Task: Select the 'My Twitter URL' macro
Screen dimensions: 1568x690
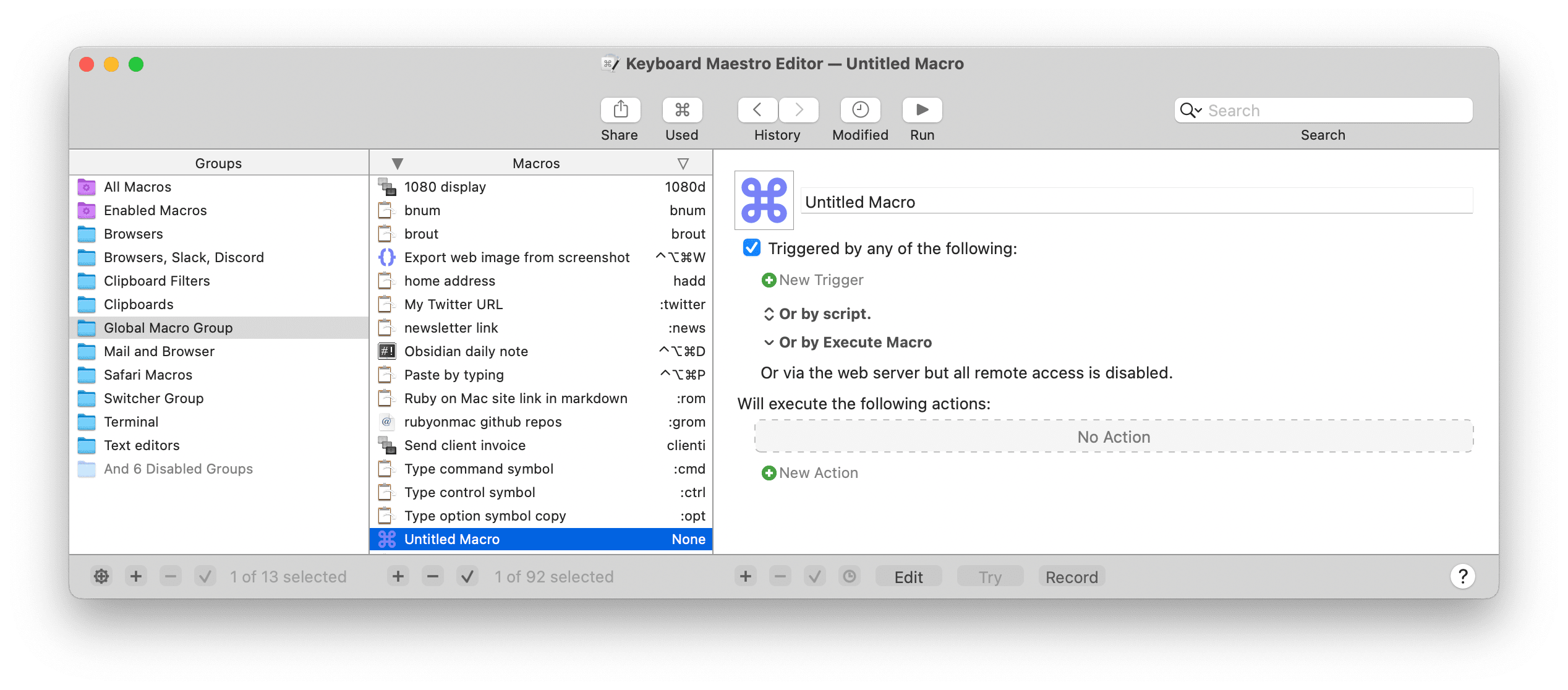Action: [x=541, y=304]
